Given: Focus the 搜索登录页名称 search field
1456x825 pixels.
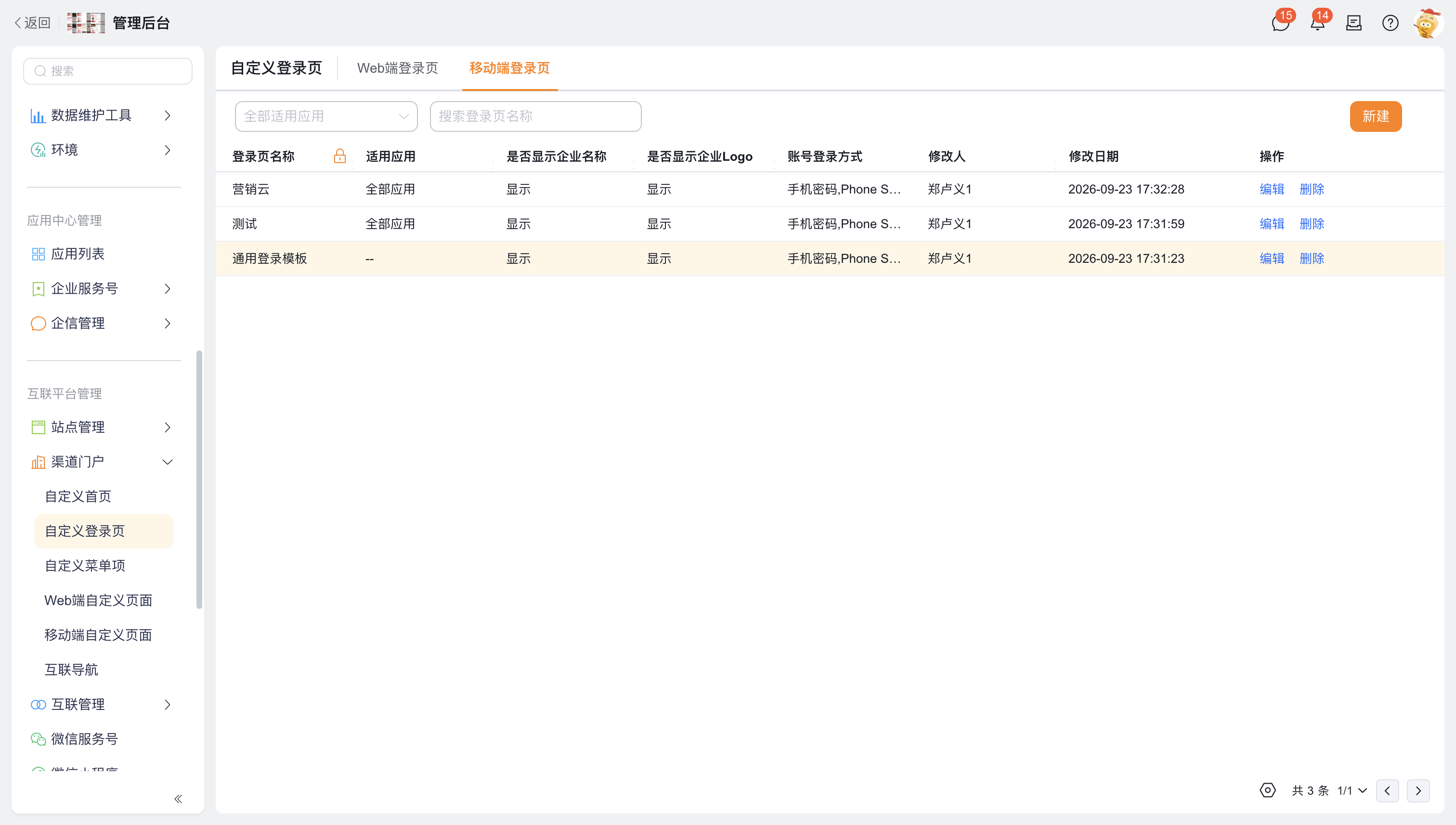Looking at the screenshot, I should [x=535, y=117].
